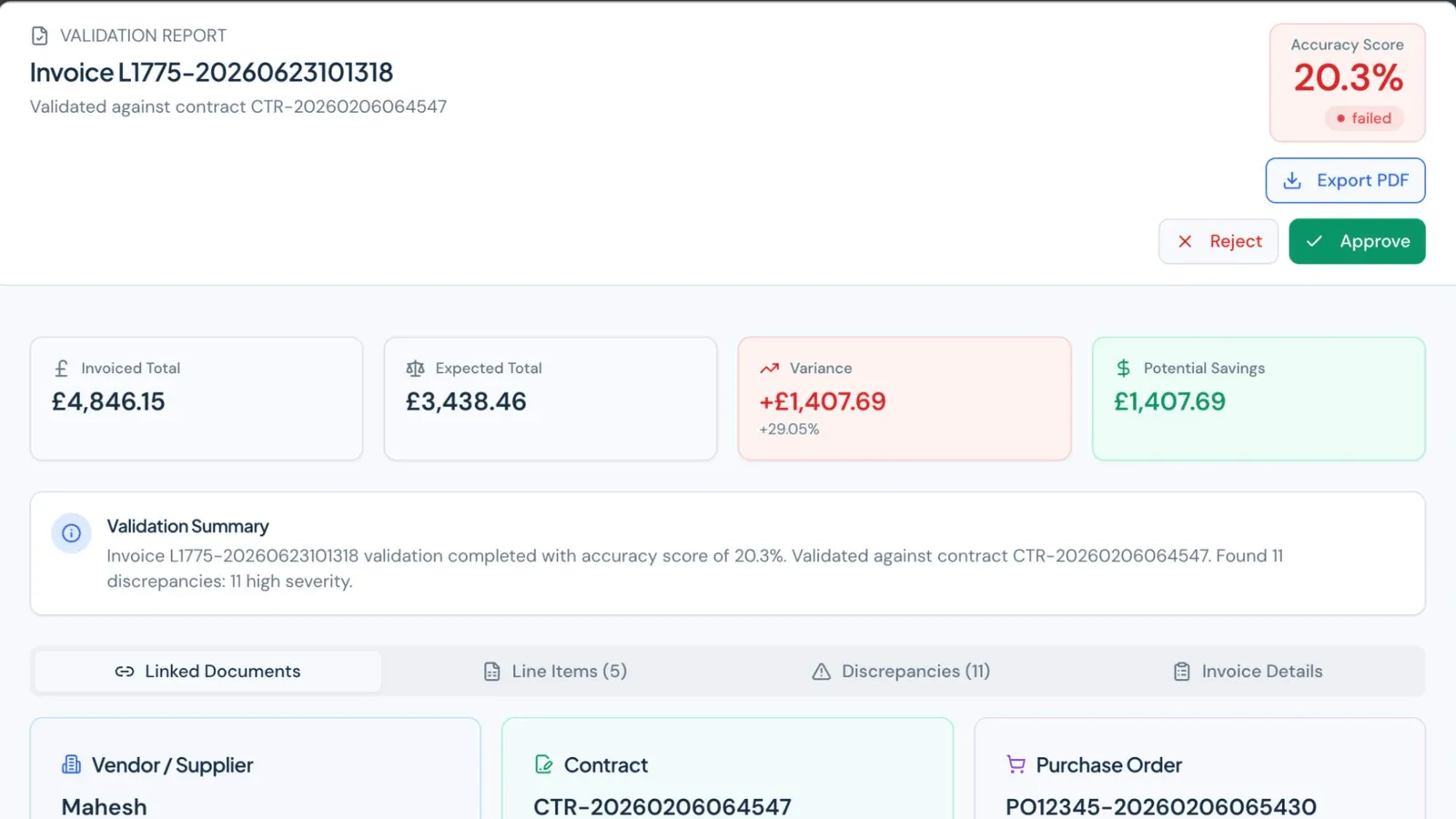
Task: Click the variance amount +£1,407.69
Action: pyautogui.click(x=823, y=401)
